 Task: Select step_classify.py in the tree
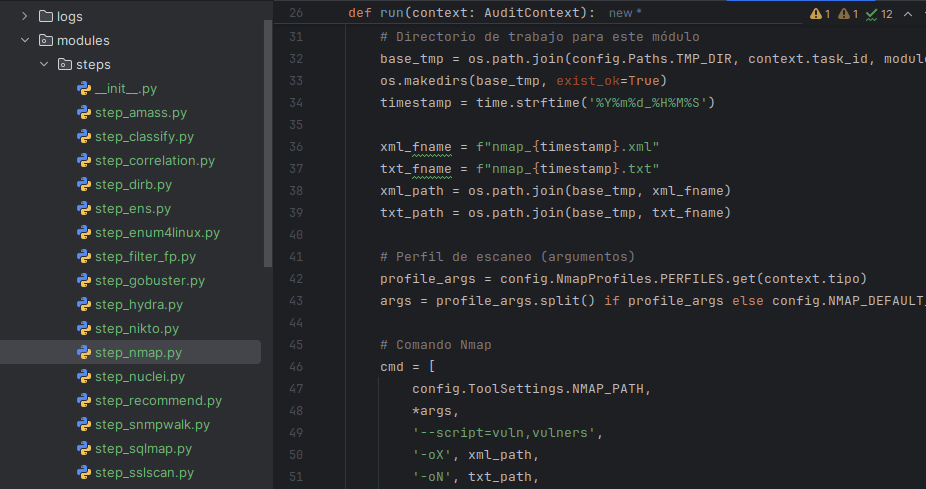click(145, 136)
